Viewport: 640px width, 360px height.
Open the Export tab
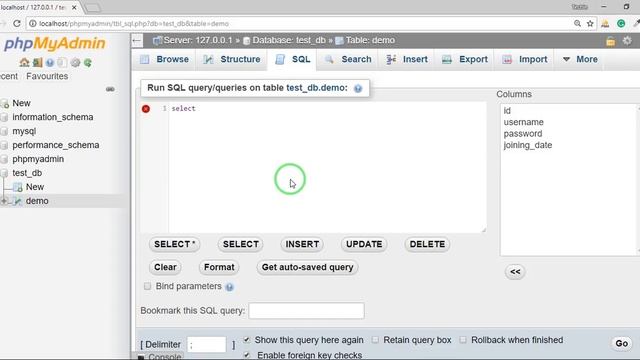pyautogui.click(x=465, y=60)
